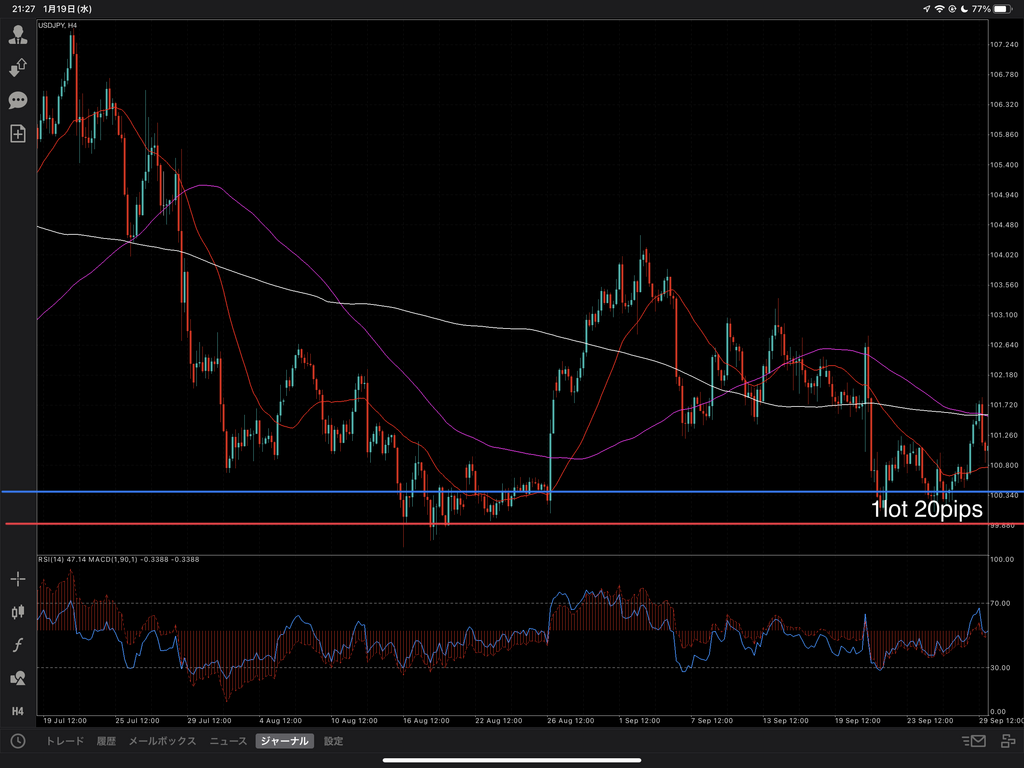
Task: Tap the 104.020 price scale label
Action: pos(1004,255)
